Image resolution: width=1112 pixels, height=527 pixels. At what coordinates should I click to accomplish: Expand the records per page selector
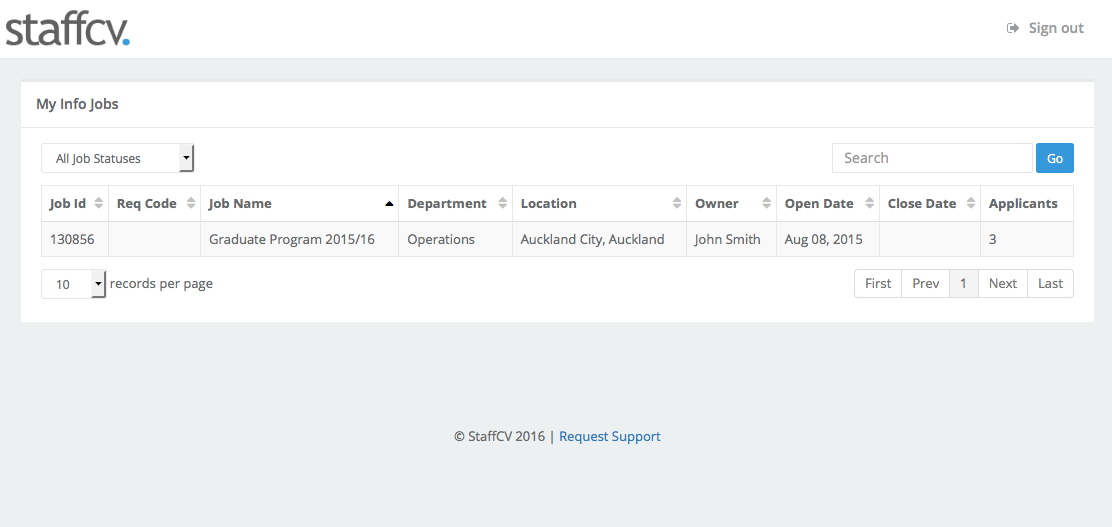[x=74, y=284]
